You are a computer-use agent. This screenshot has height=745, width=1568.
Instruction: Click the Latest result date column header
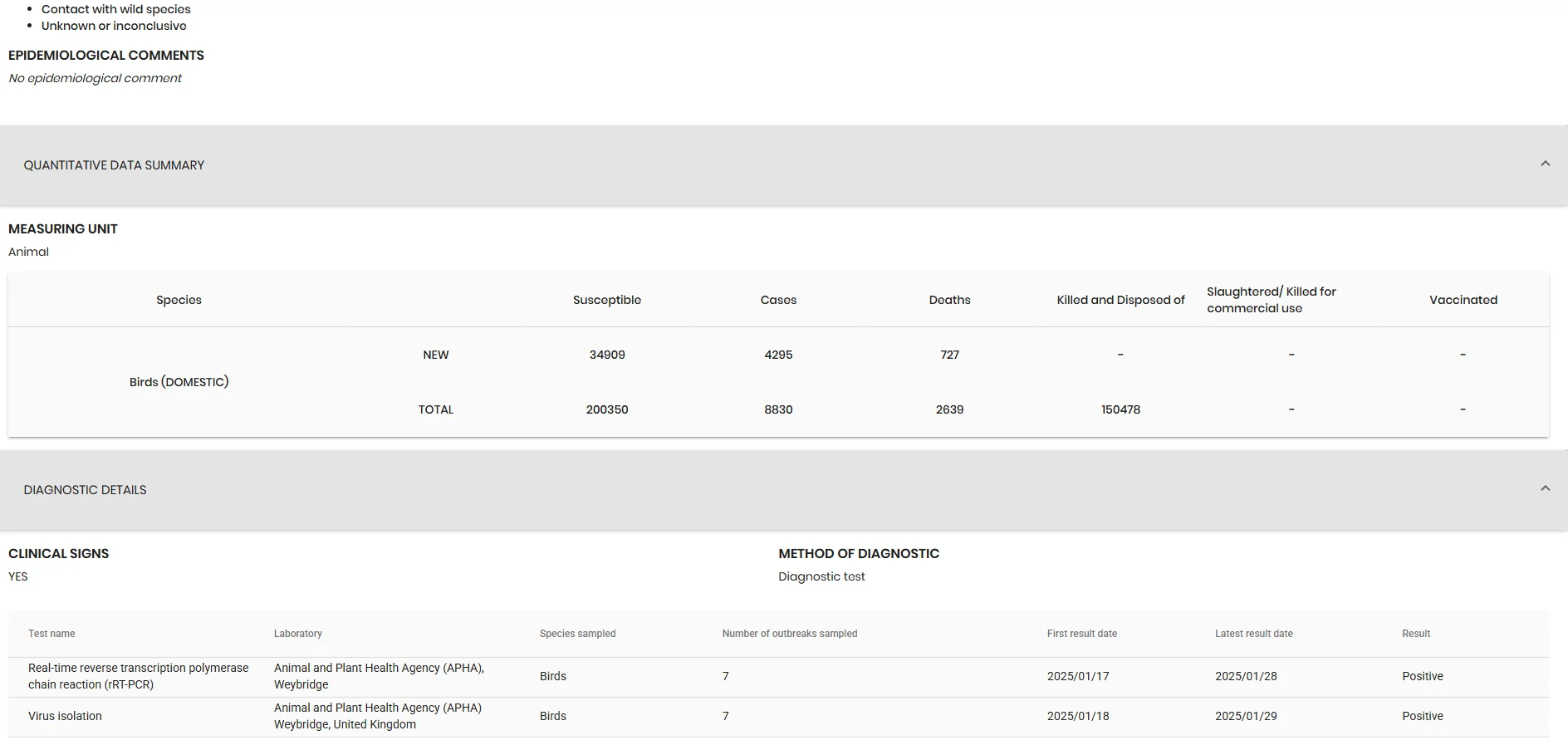click(x=1254, y=634)
